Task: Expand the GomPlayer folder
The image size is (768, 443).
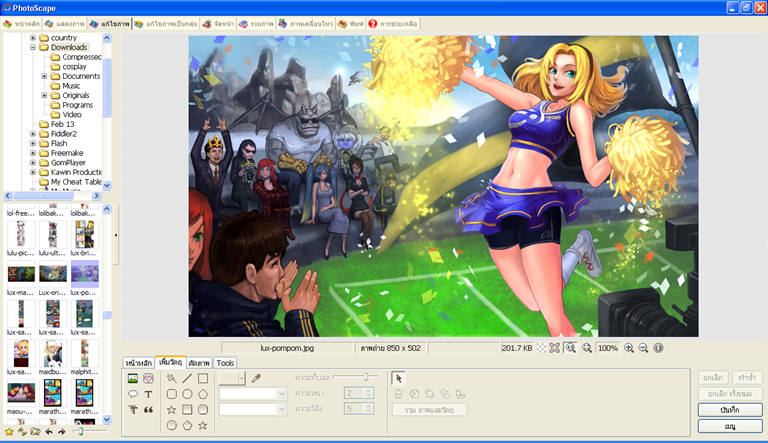Action: (x=33, y=163)
